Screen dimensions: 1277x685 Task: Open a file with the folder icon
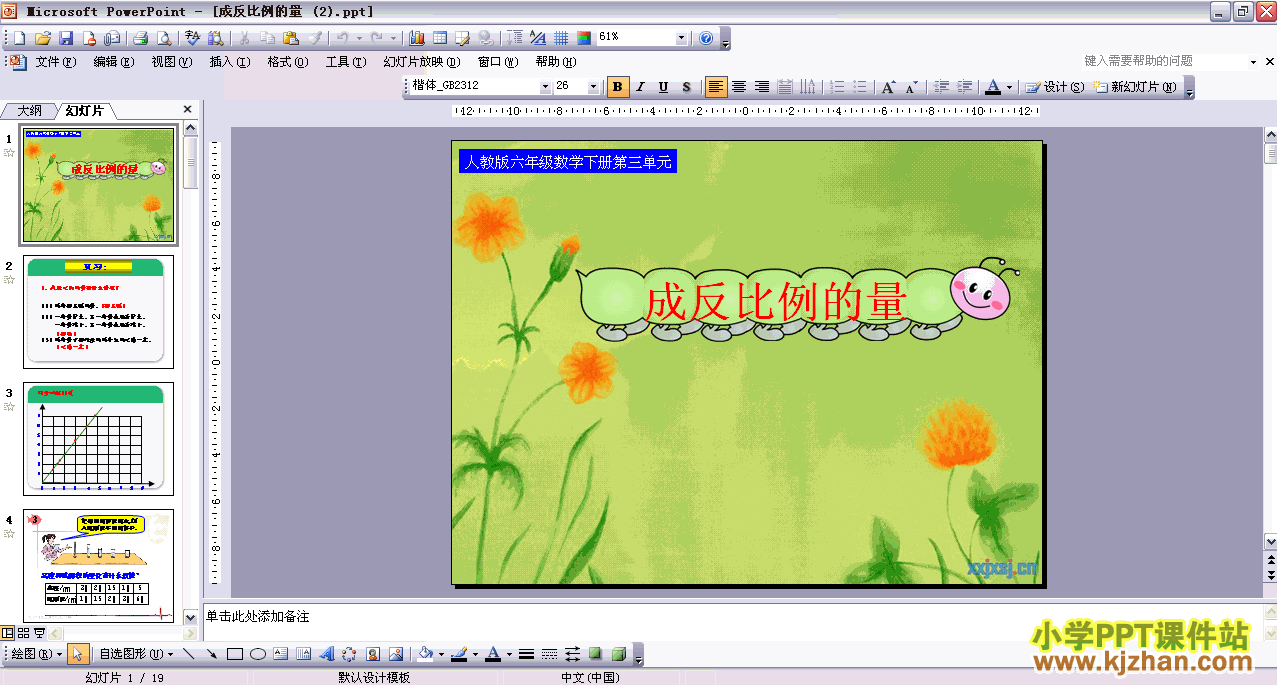pos(42,38)
